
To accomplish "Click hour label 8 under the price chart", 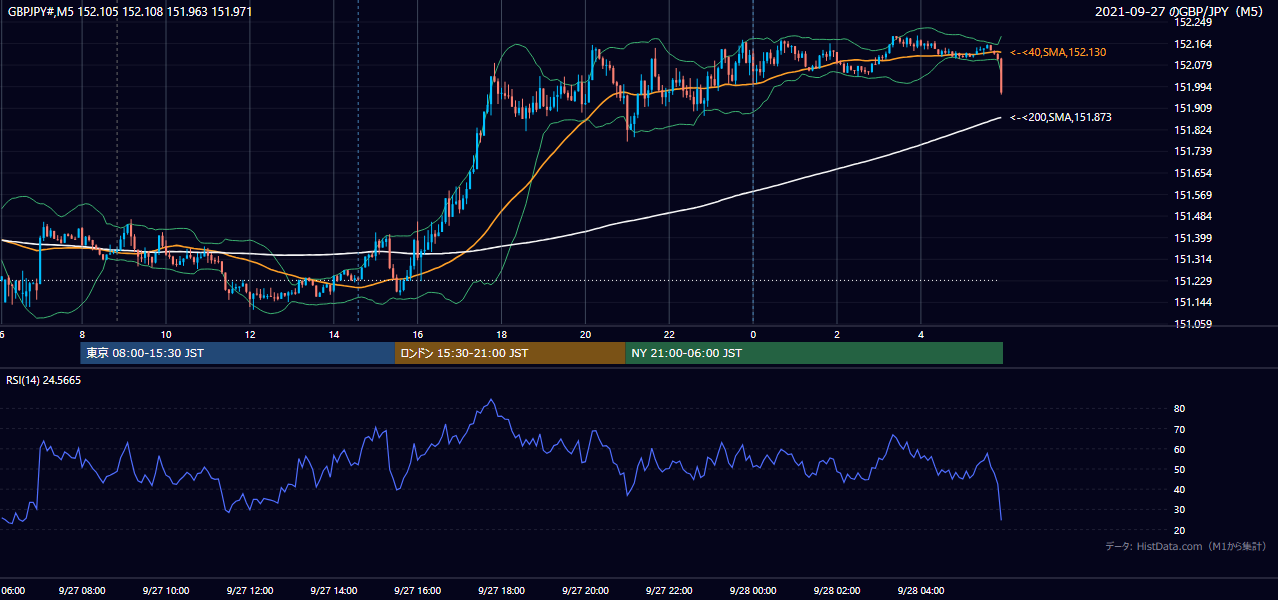I will coord(82,335).
